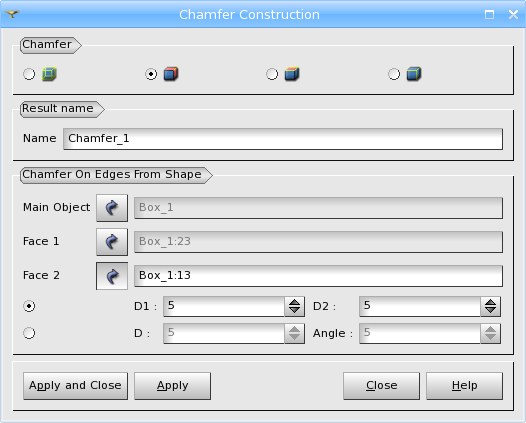Click the Face 2 Box_1:13 text field
Viewport: 526px width, 423px height.
pyautogui.click(x=318, y=276)
